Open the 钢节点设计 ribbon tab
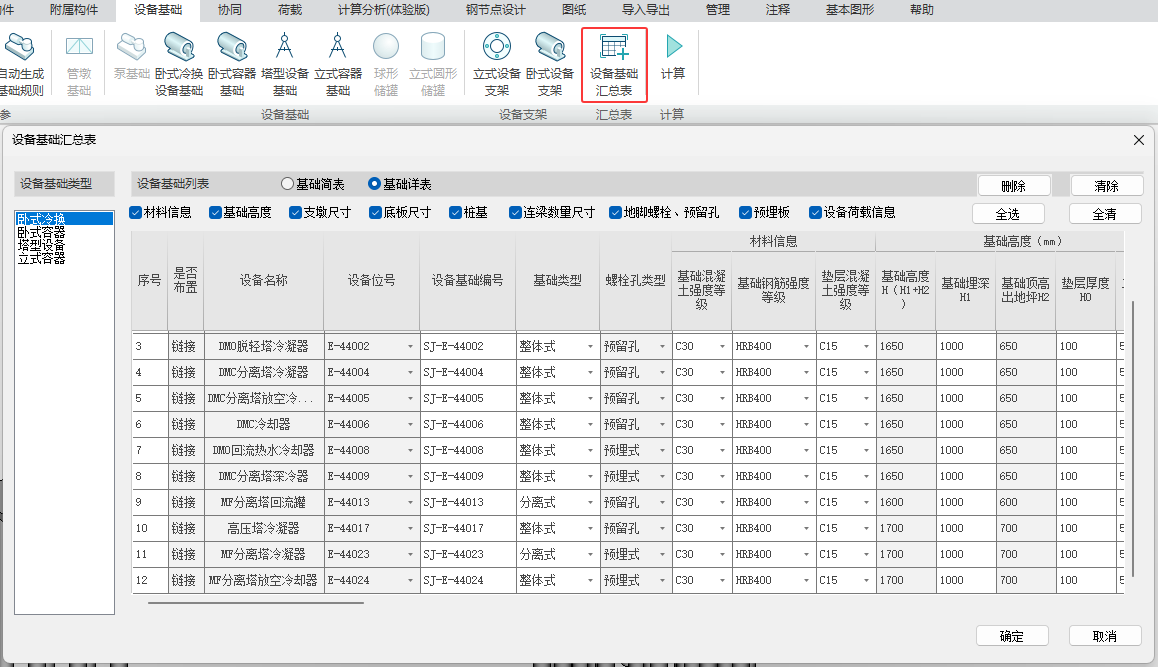The width and height of the screenshot is (1158, 667). [495, 10]
